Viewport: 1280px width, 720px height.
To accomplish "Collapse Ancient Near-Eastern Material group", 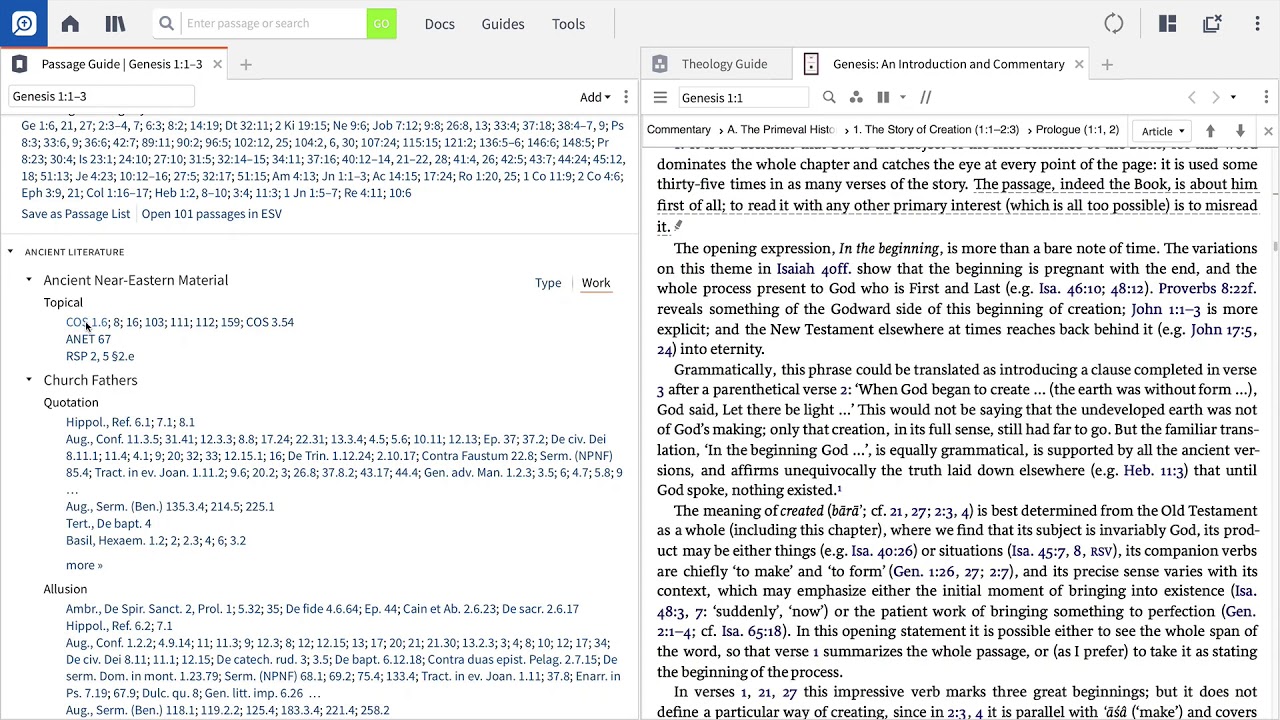I will click(29, 280).
